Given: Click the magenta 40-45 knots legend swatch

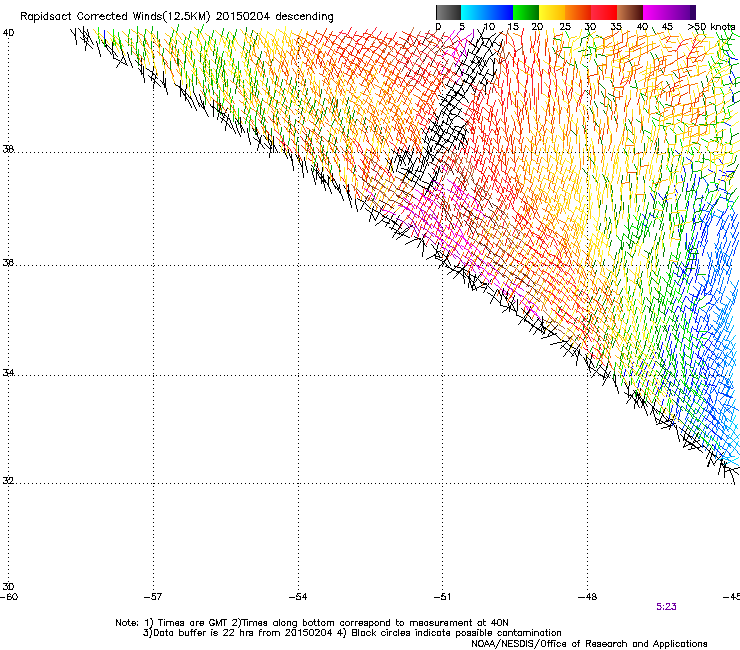Looking at the screenshot, I should click(656, 12).
